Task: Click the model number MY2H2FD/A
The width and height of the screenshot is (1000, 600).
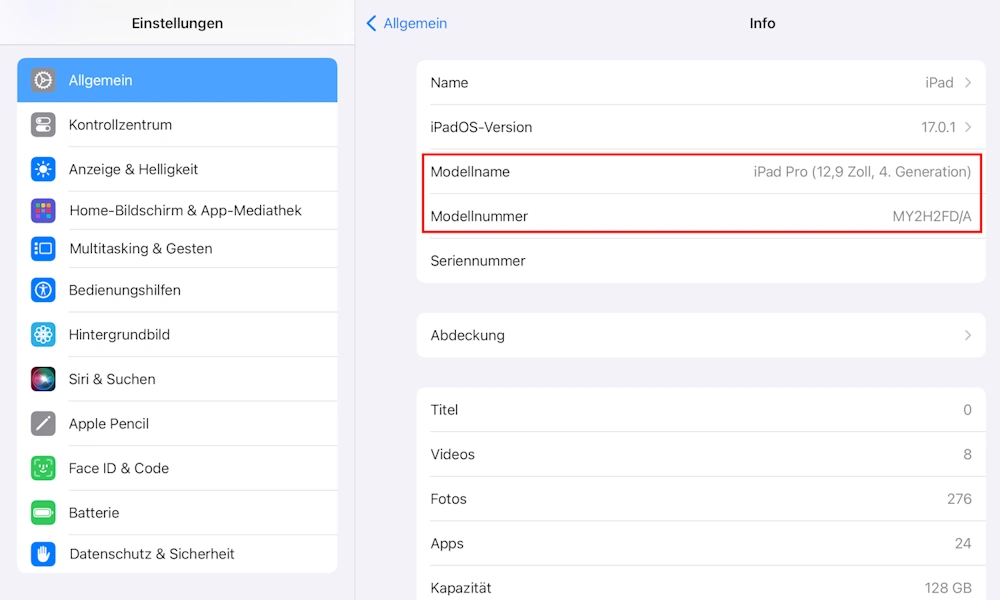Action: point(932,217)
